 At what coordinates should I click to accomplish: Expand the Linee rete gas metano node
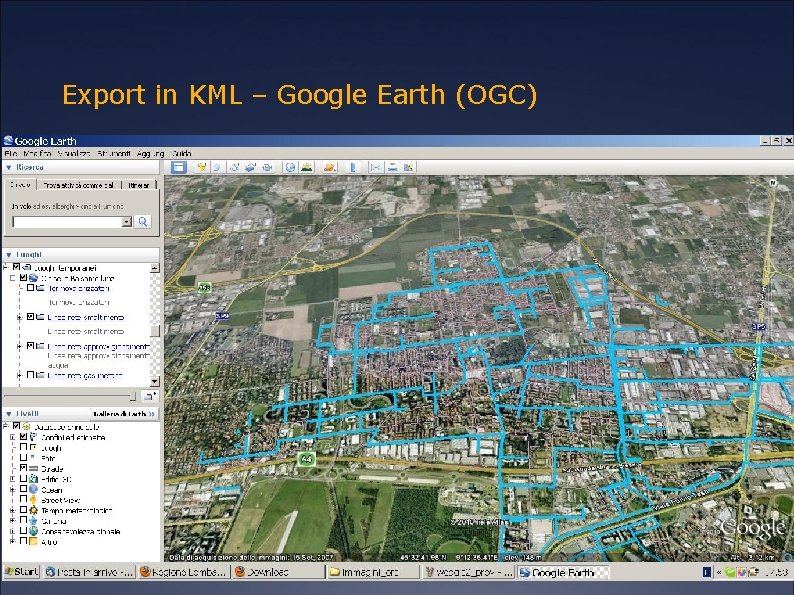19,375
